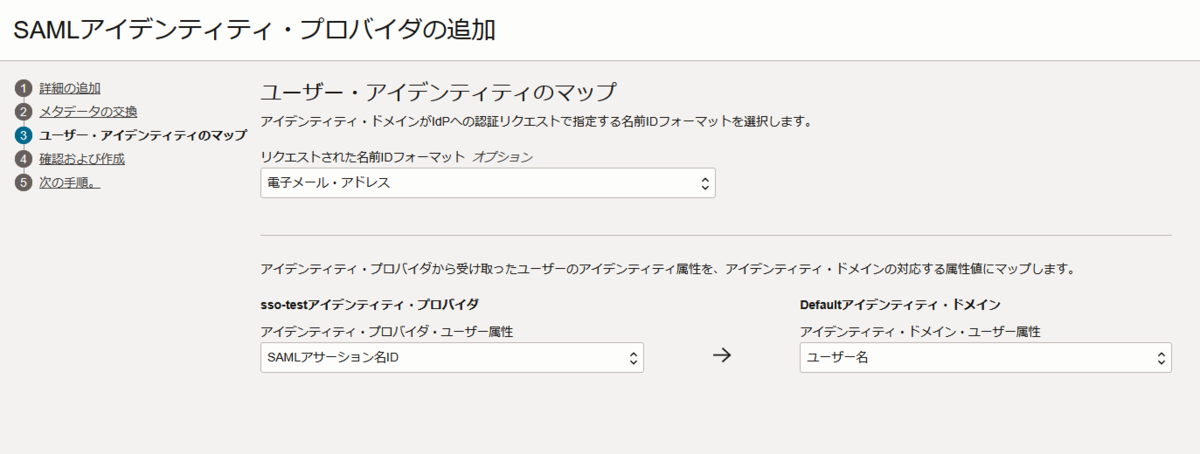The height and width of the screenshot is (454, 1200).
Task: Select current step ユーザー・アイデンティティのマップ in sidebar
Action: point(143,135)
